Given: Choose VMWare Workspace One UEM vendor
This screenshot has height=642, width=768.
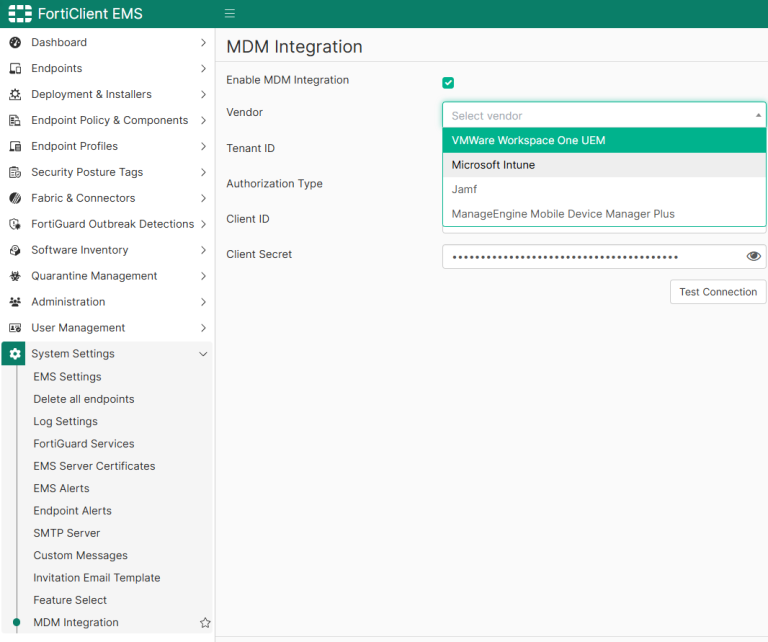Looking at the screenshot, I should [604, 141].
